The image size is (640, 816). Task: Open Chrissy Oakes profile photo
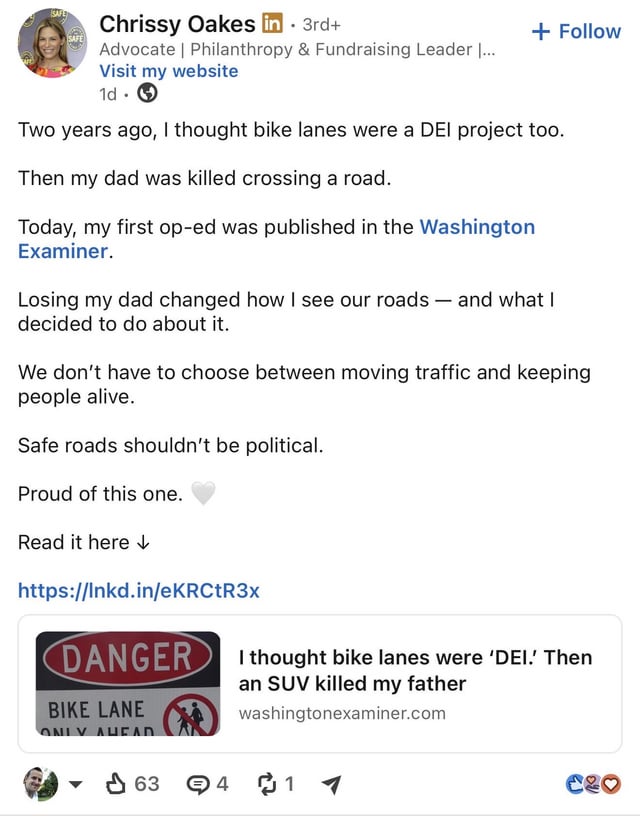click(53, 43)
